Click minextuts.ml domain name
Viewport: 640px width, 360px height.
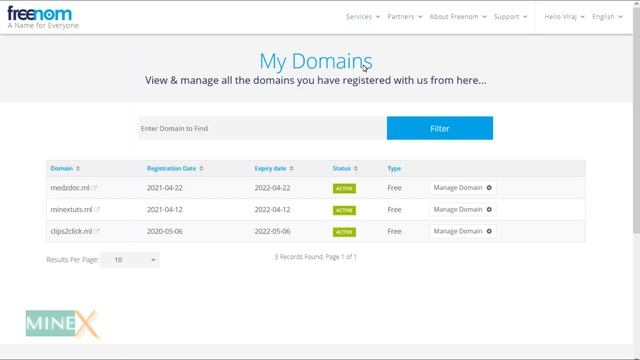point(71,209)
